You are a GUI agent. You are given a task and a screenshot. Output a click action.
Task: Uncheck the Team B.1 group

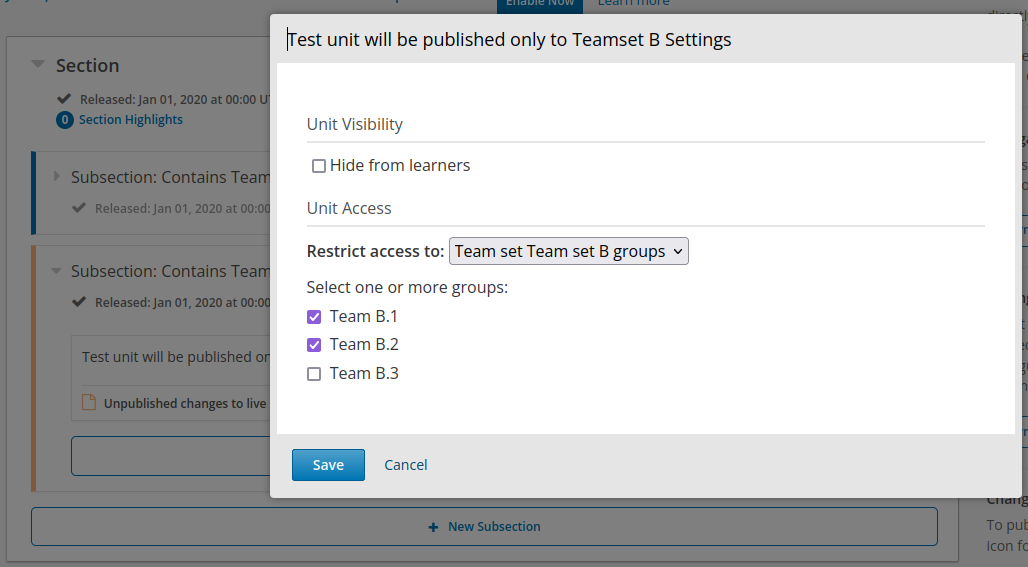314,317
